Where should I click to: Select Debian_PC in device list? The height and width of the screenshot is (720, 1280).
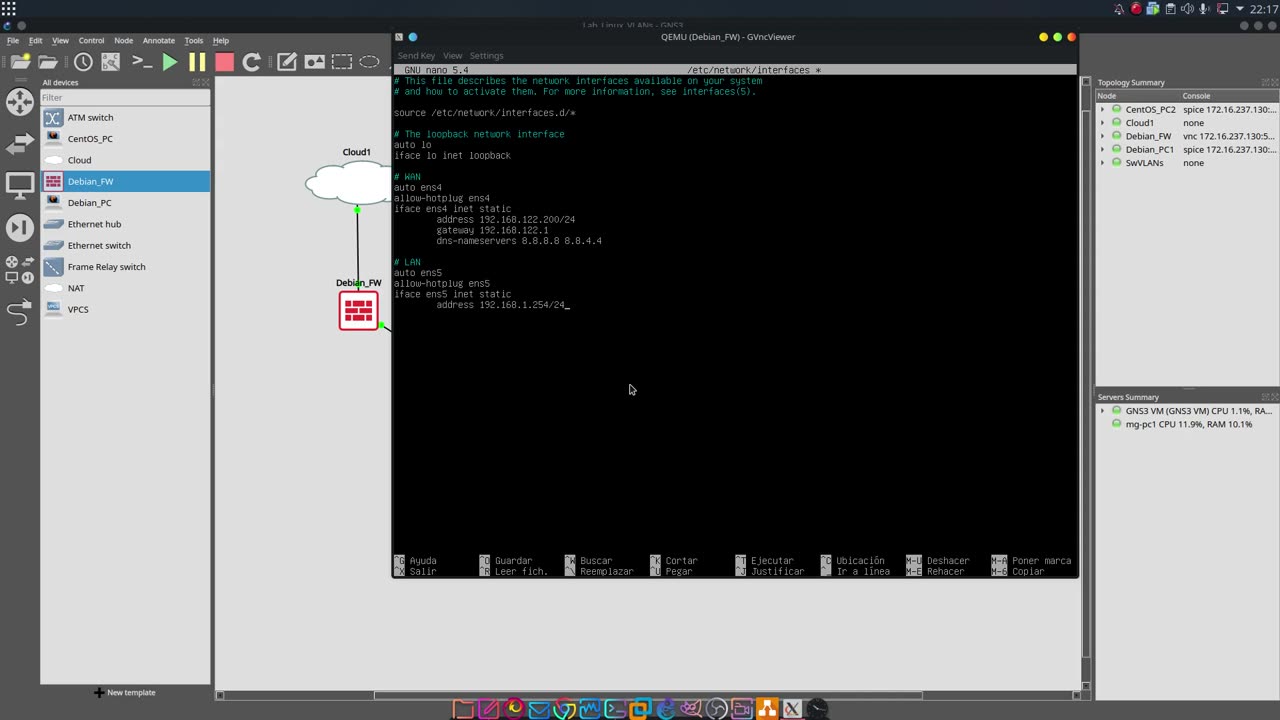coord(125,203)
